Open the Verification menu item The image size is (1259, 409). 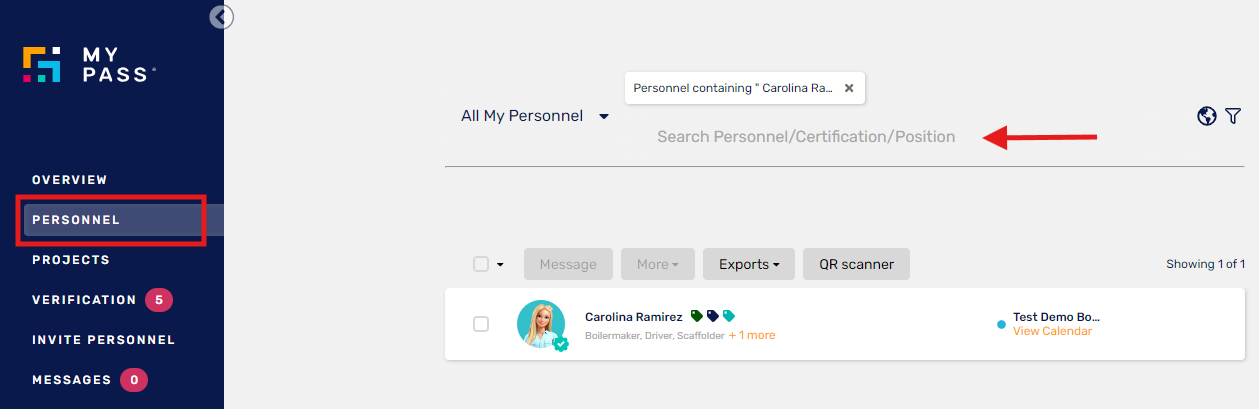click(x=84, y=300)
